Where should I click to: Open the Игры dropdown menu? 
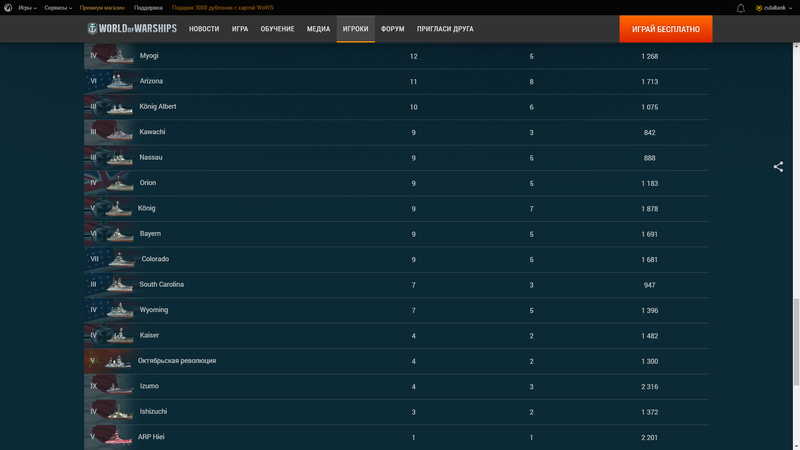click(x=28, y=8)
